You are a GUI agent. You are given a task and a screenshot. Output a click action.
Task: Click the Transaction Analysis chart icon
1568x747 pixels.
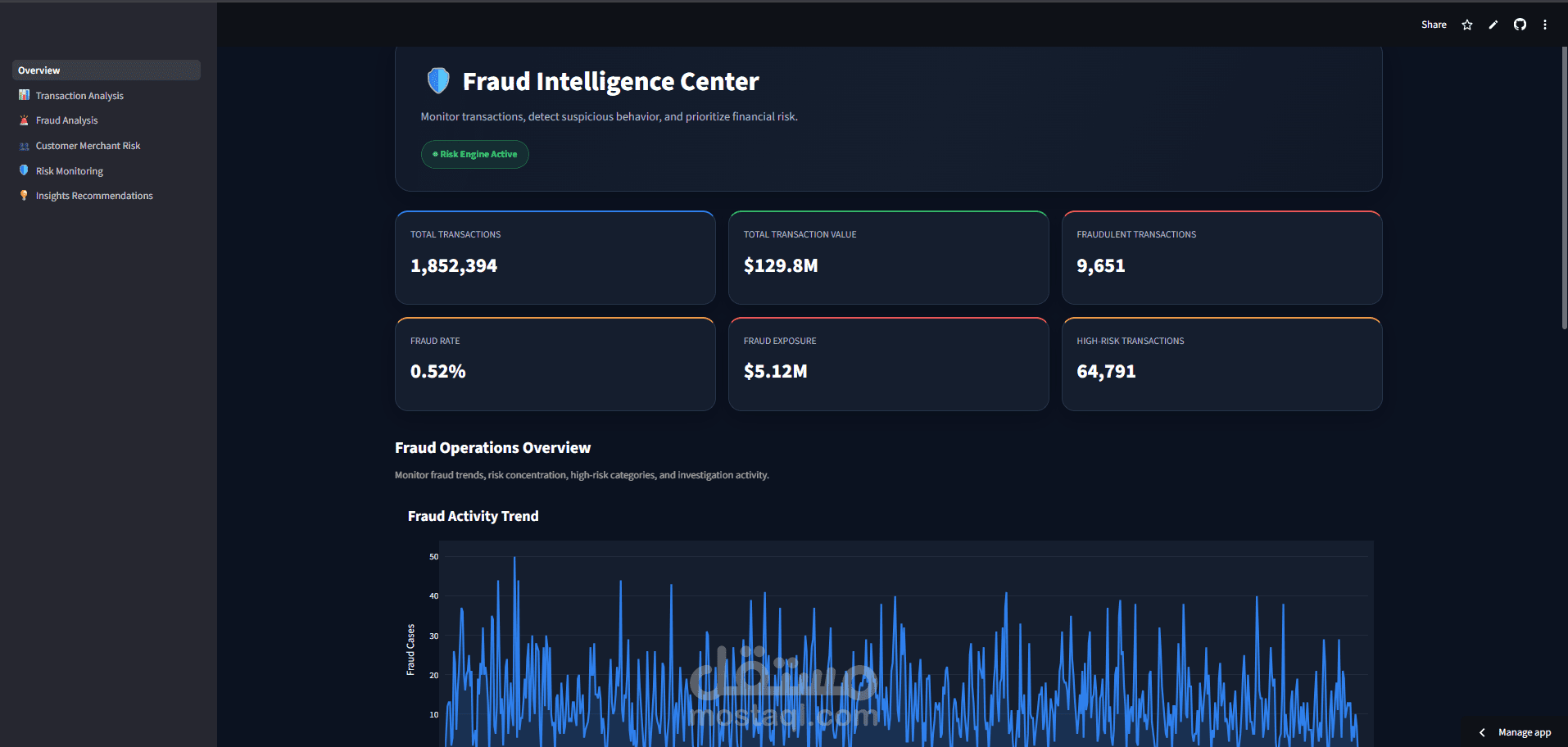click(x=24, y=95)
